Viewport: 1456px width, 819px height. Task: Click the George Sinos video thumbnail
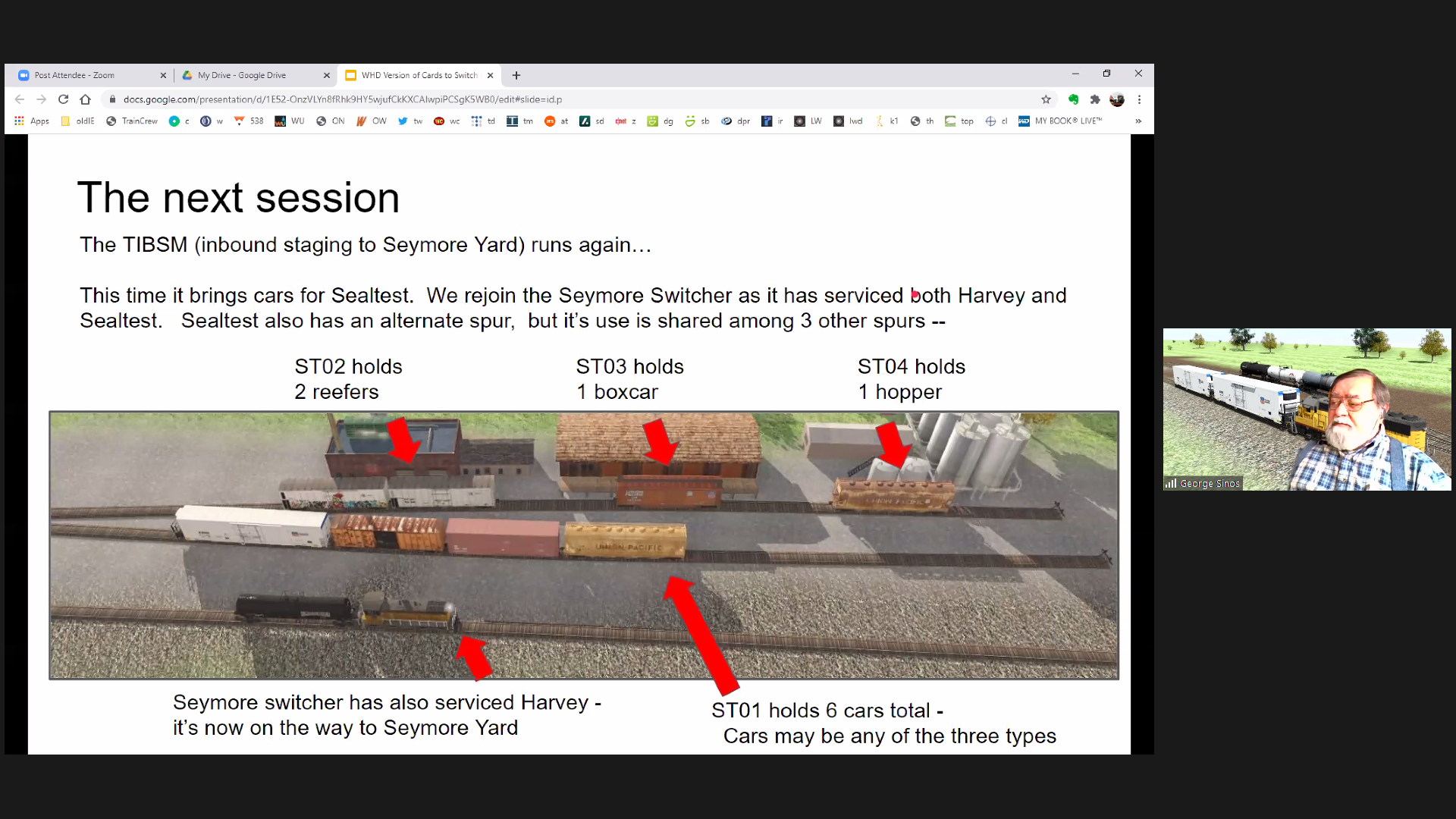(x=1307, y=409)
